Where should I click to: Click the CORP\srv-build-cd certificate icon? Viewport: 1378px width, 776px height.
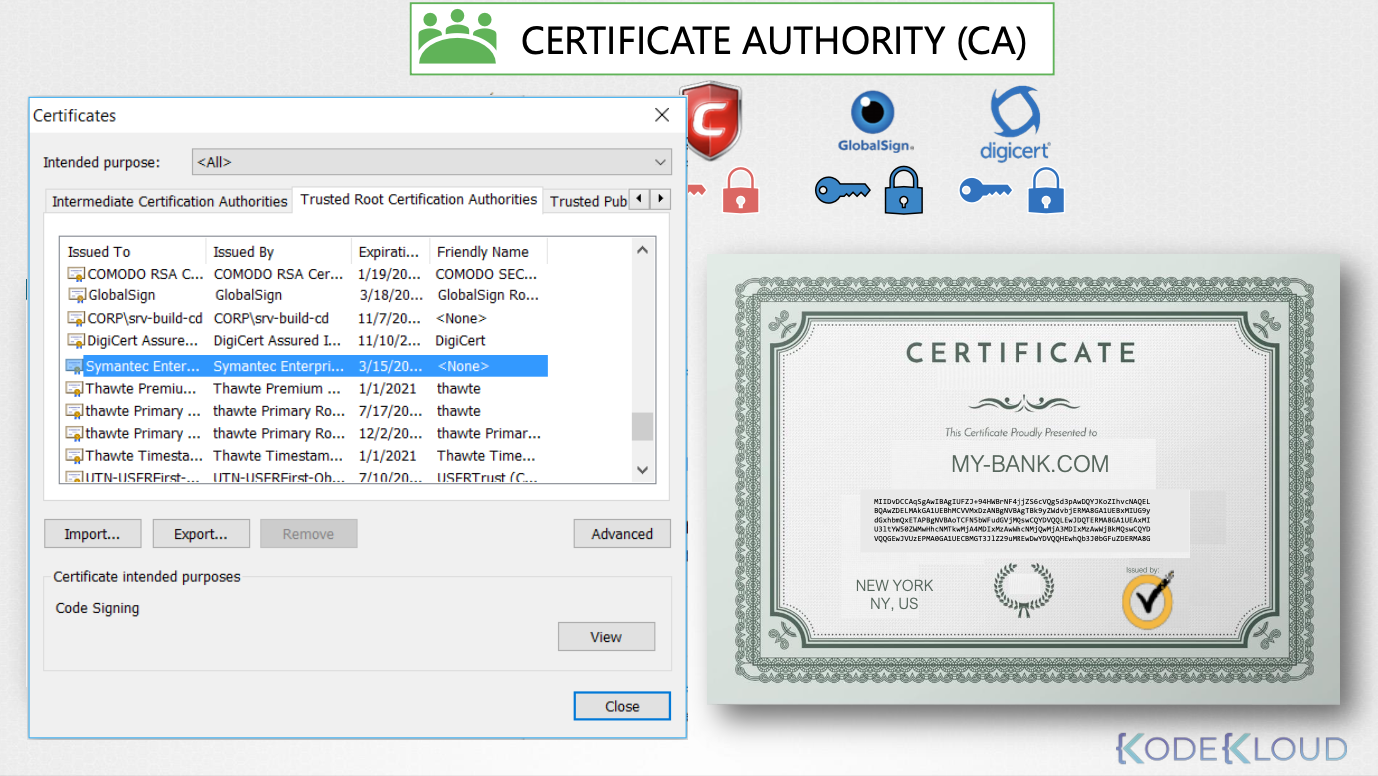pyautogui.click(x=76, y=318)
